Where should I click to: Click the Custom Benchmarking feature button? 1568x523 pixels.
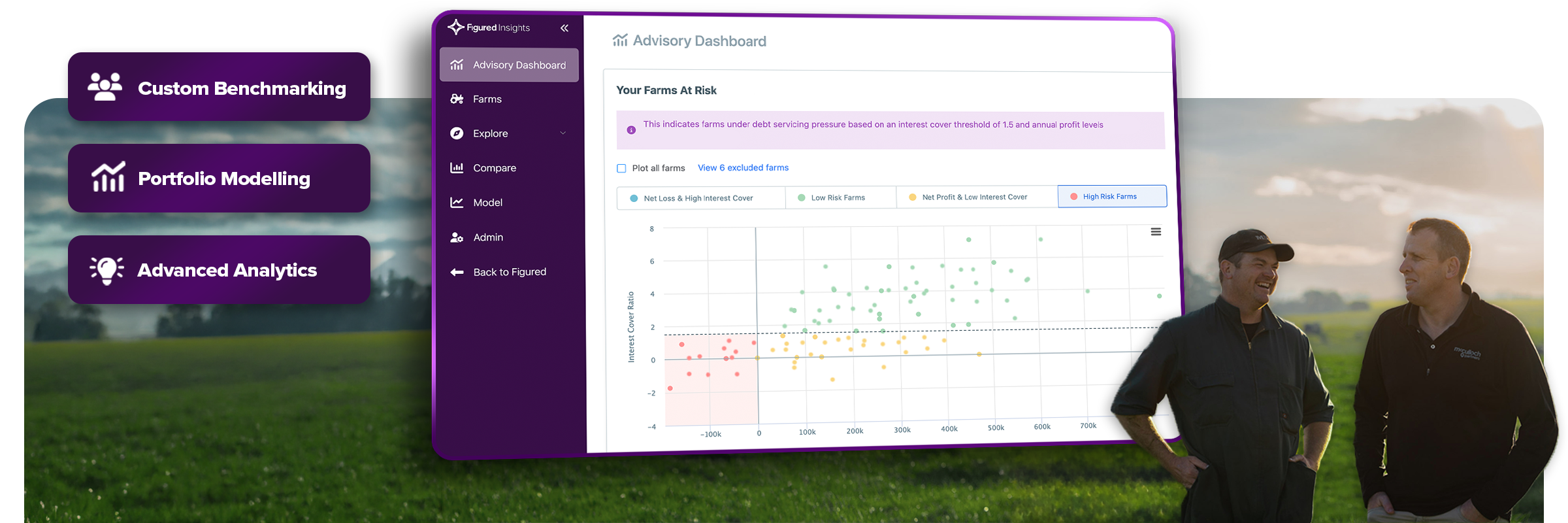point(219,87)
